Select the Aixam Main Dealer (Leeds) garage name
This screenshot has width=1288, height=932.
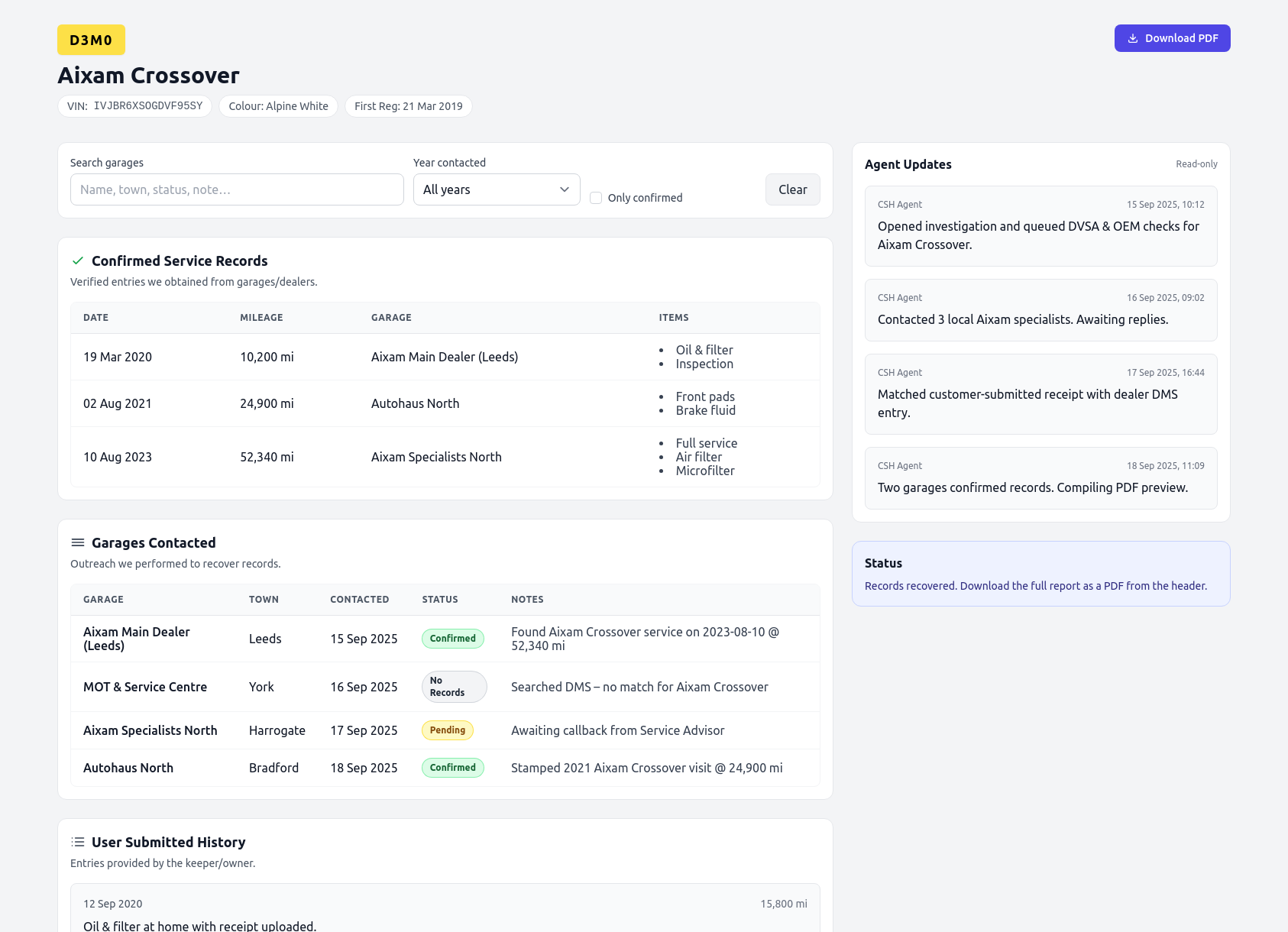[x=137, y=639]
